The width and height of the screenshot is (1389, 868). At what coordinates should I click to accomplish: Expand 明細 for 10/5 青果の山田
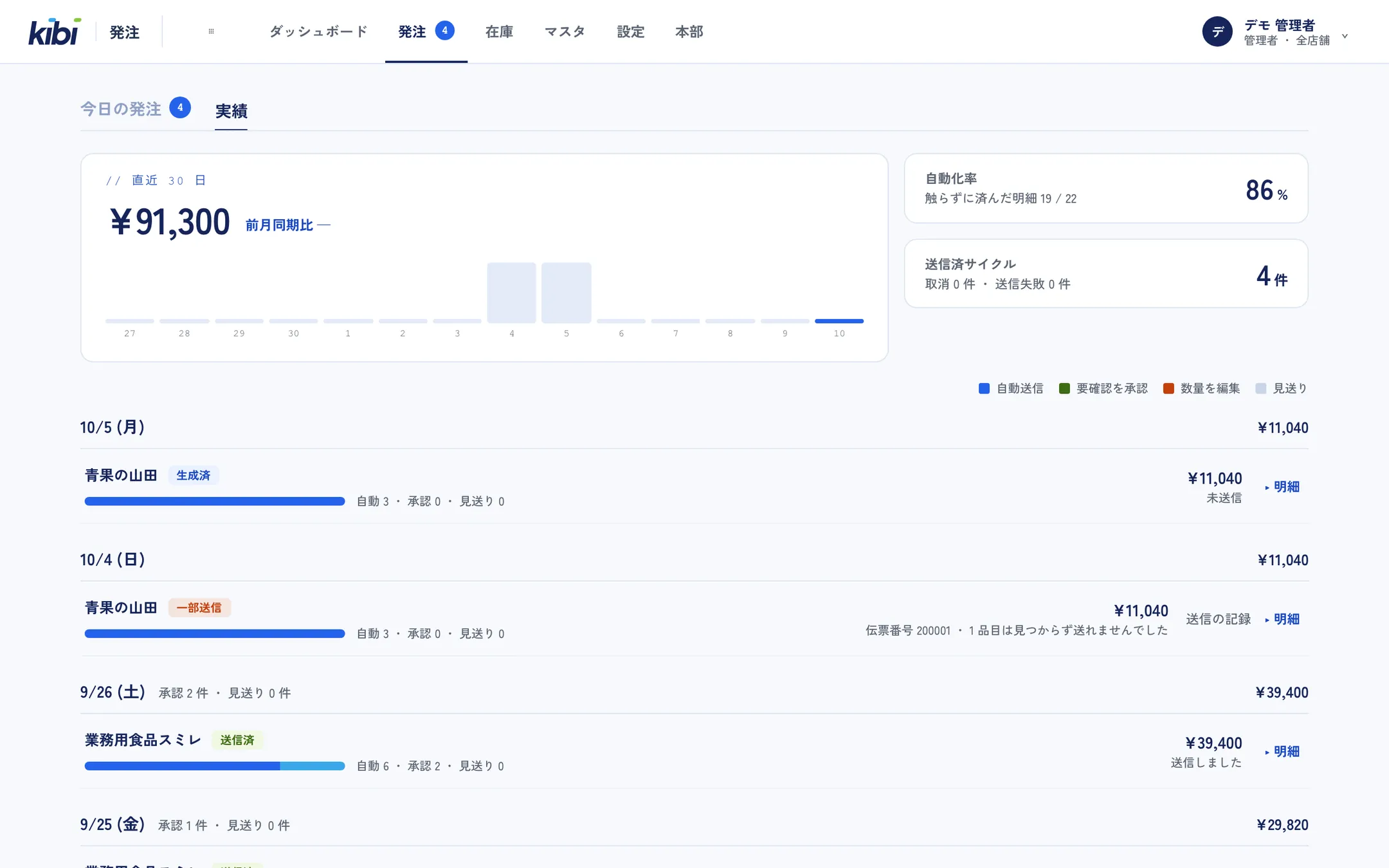coord(1282,487)
